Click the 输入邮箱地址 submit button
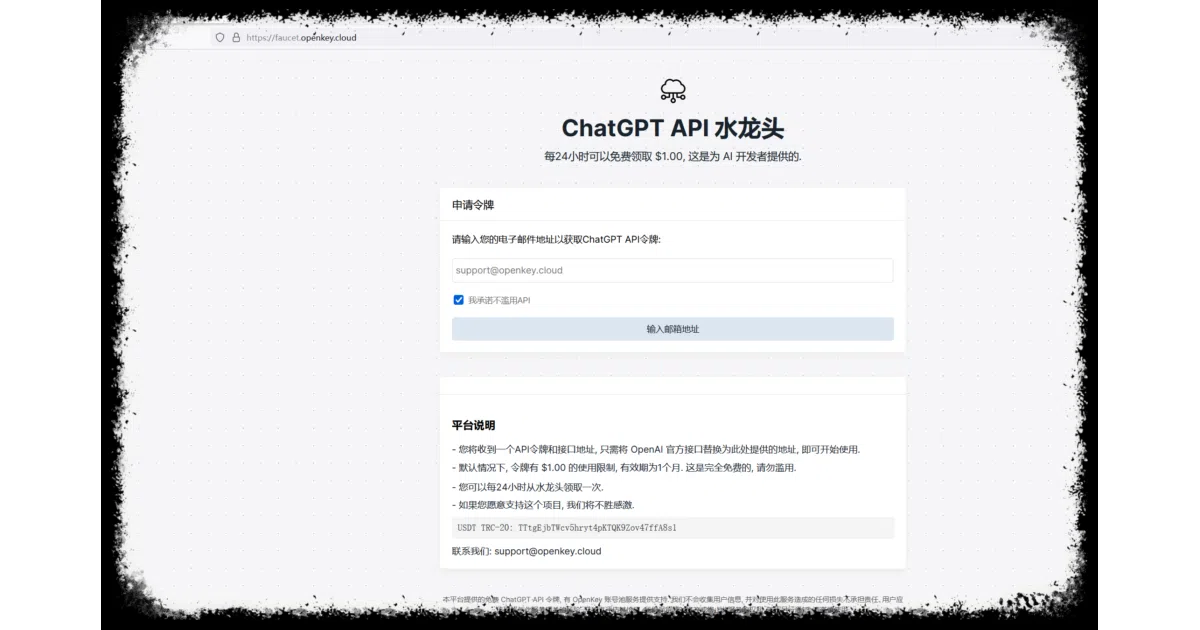This screenshot has width=1200, height=630. tap(672, 329)
